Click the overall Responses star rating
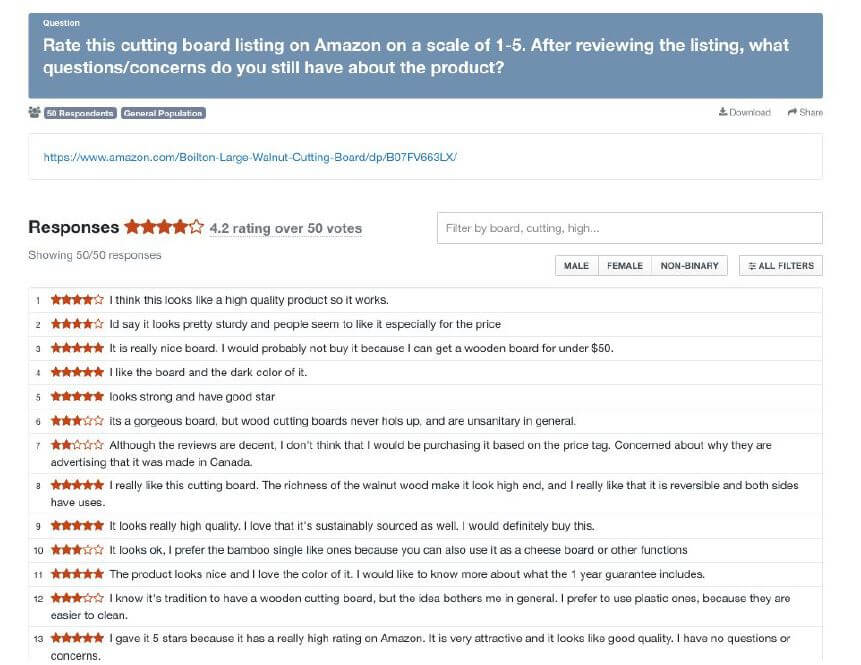Screen dimensions: 861x665 point(164,228)
